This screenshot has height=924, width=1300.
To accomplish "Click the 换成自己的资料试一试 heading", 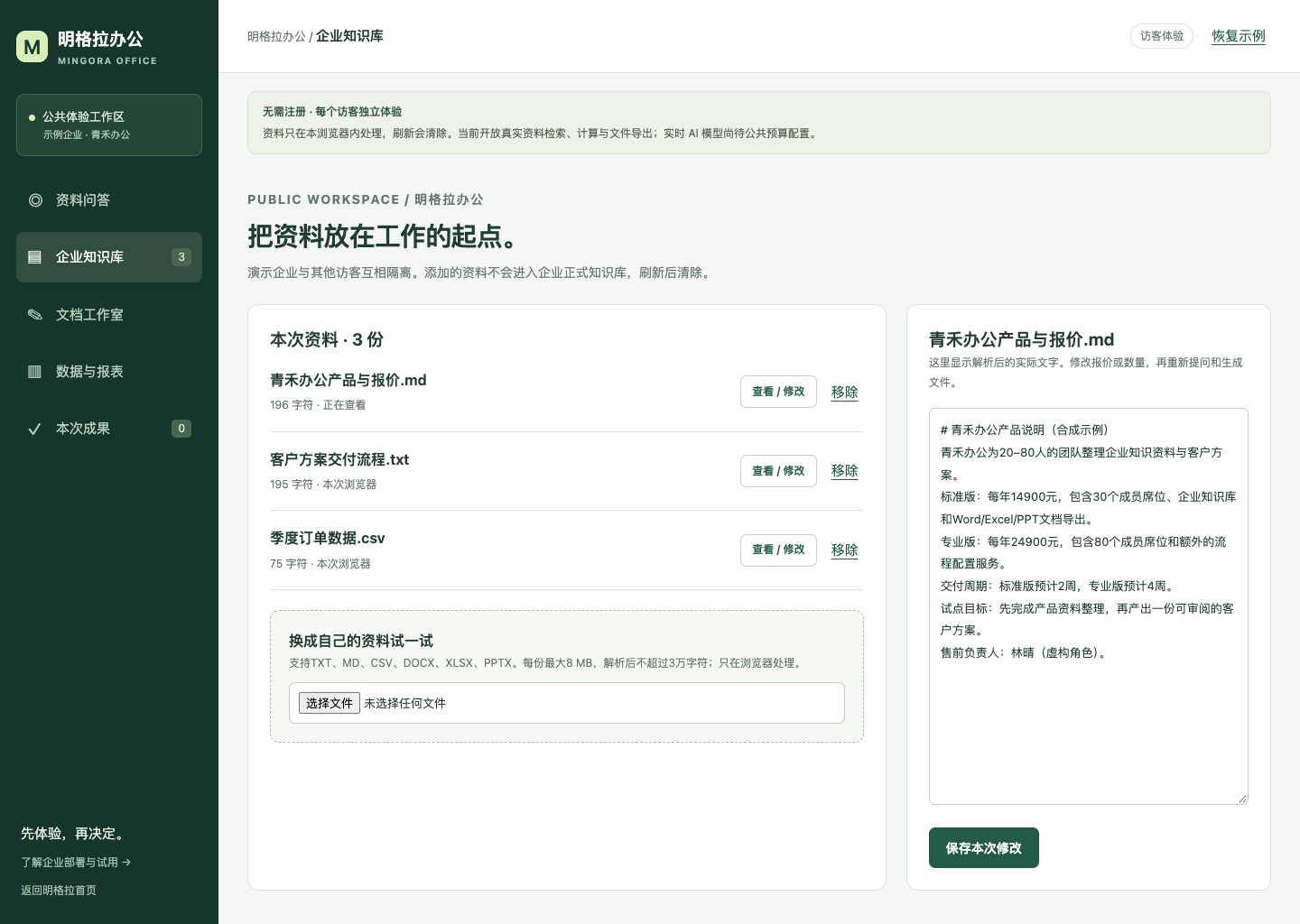I will click(361, 642).
